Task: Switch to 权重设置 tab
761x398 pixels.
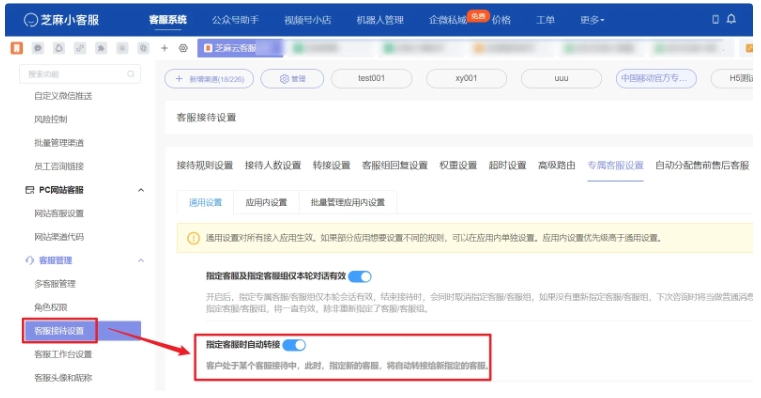Action: [458, 166]
